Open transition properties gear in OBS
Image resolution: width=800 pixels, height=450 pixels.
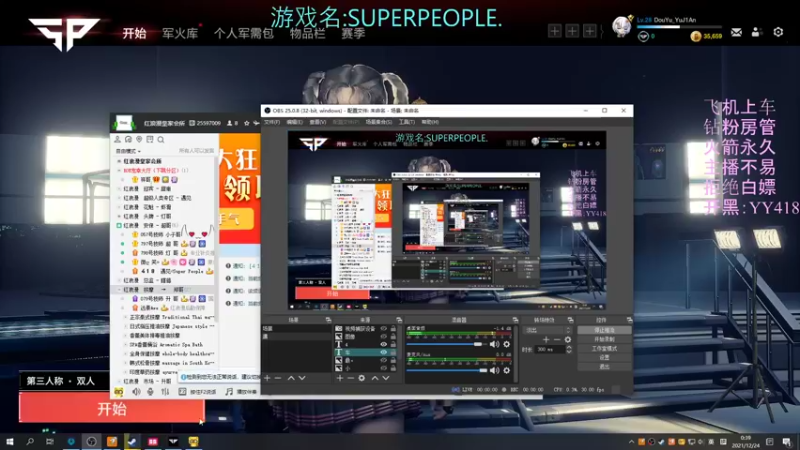[x=568, y=339]
